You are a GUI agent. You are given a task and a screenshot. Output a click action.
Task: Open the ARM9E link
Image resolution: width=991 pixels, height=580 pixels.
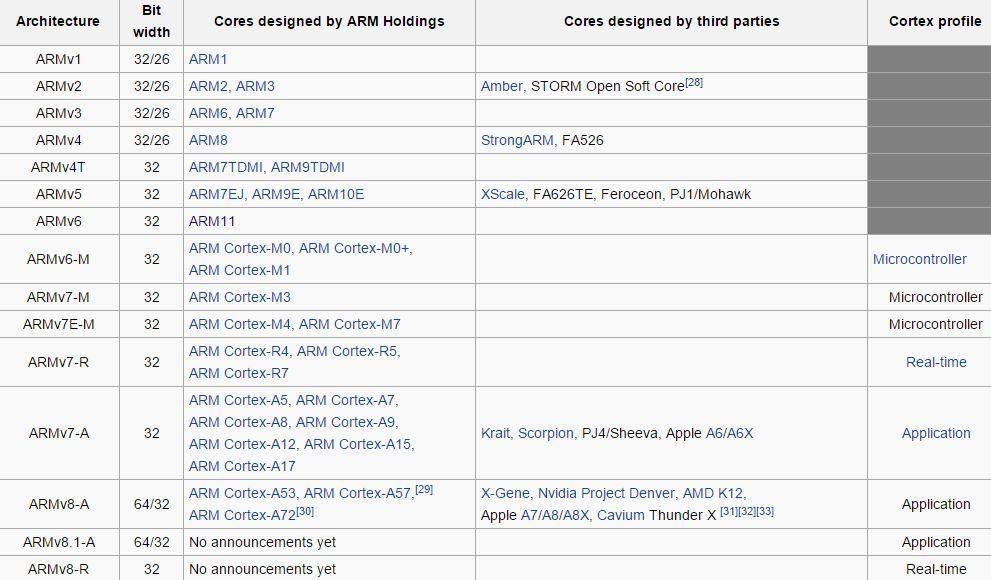click(x=276, y=195)
